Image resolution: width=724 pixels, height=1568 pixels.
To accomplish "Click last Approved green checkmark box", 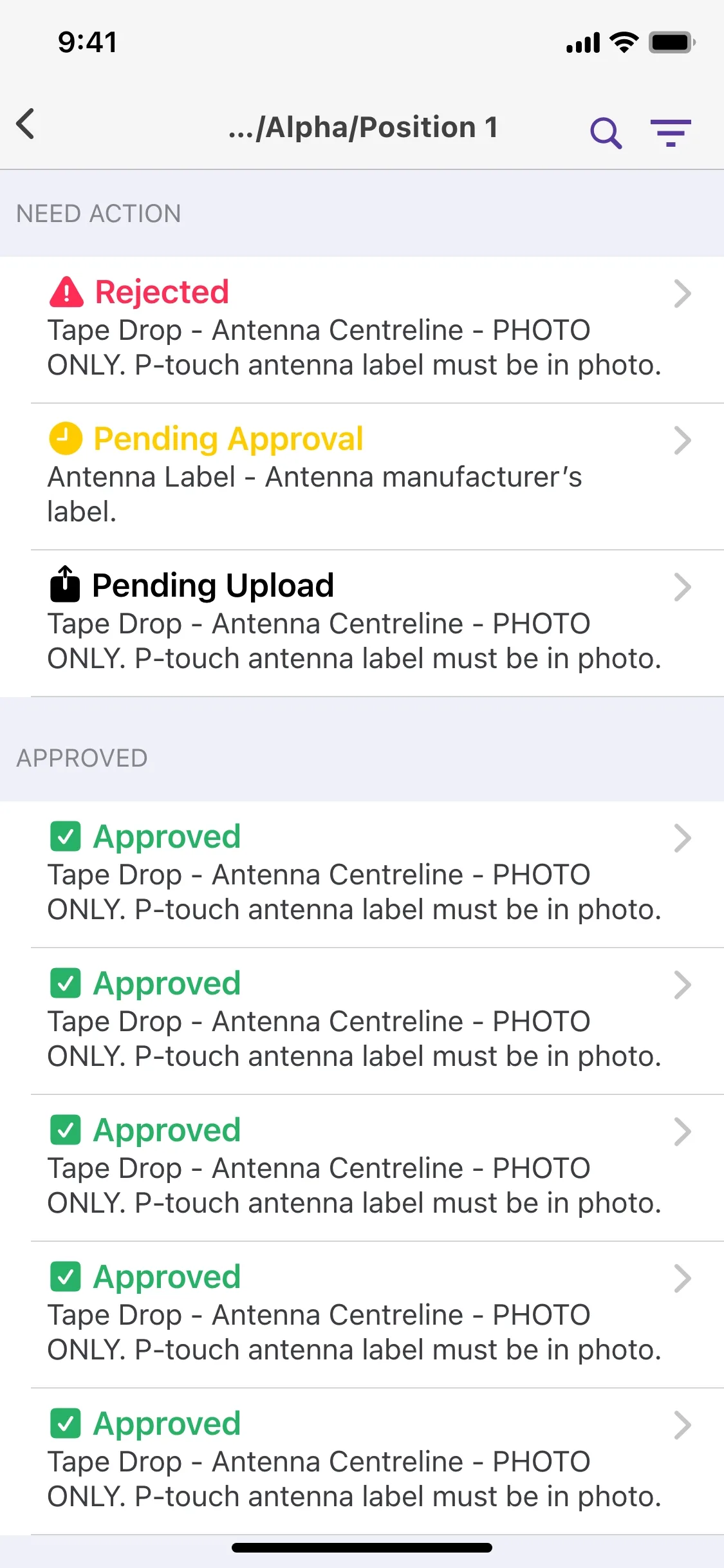I will pos(66,1423).
